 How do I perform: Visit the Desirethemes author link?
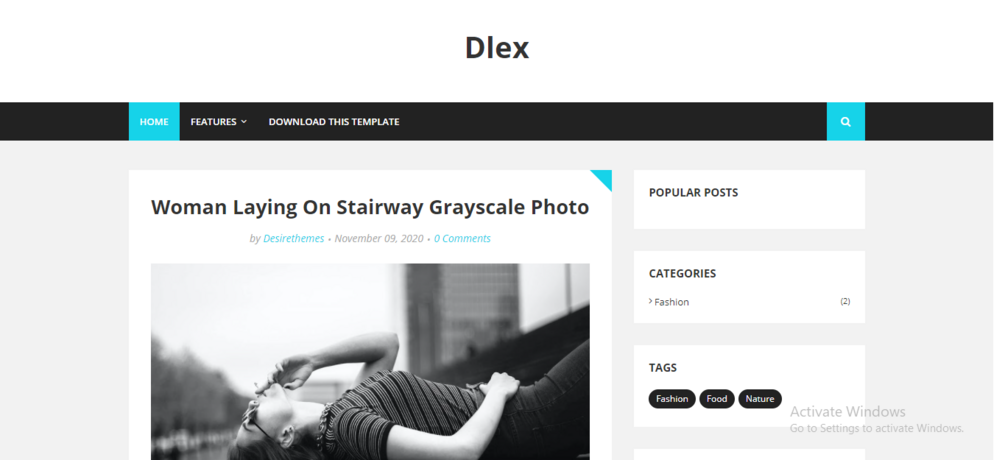[294, 238]
